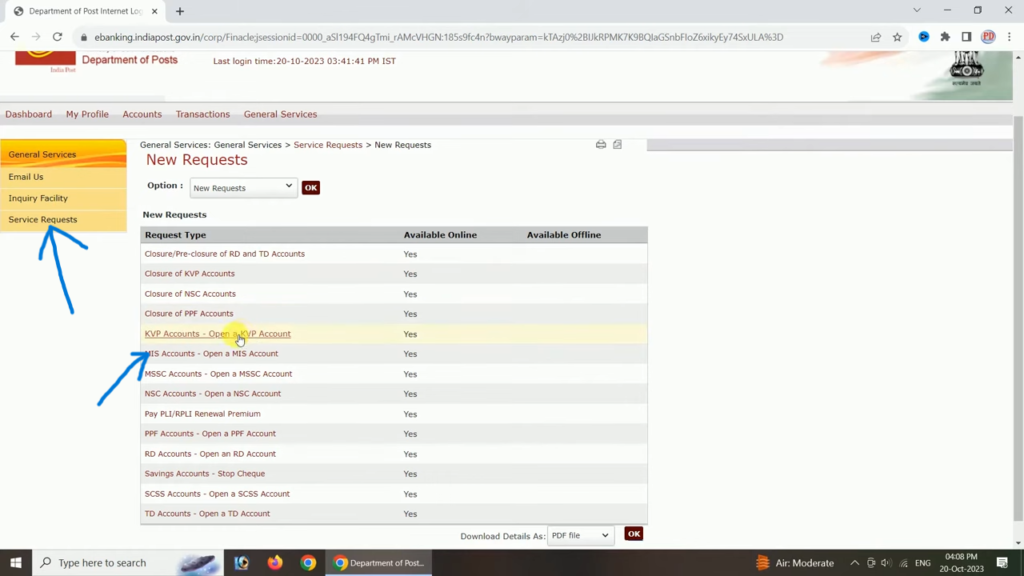Click the print page icon

[601, 144]
